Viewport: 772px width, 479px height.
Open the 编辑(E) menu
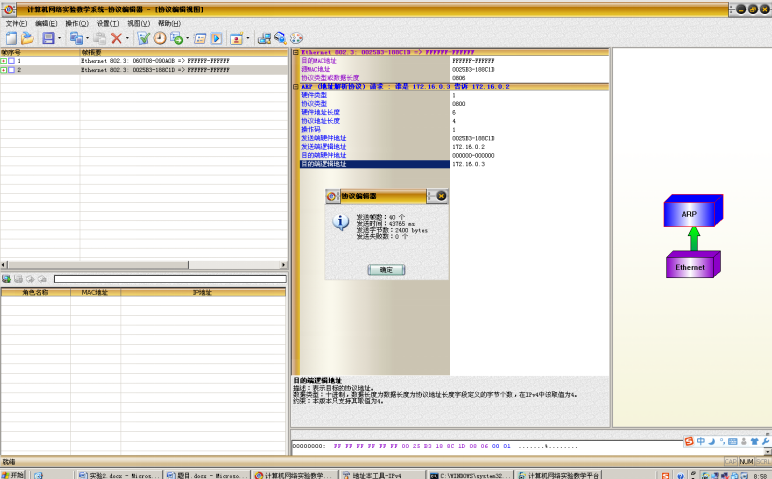[x=46, y=23]
